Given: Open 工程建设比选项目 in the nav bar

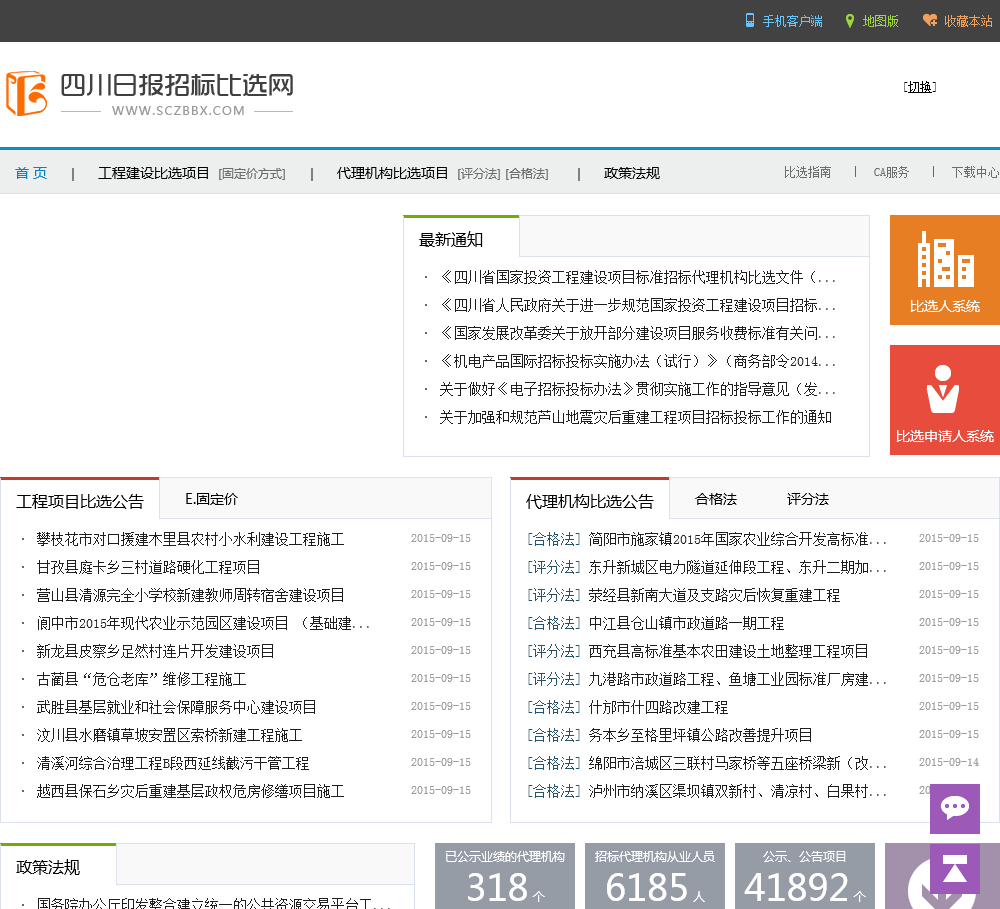Looking at the screenshot, I should pos(154,173).
